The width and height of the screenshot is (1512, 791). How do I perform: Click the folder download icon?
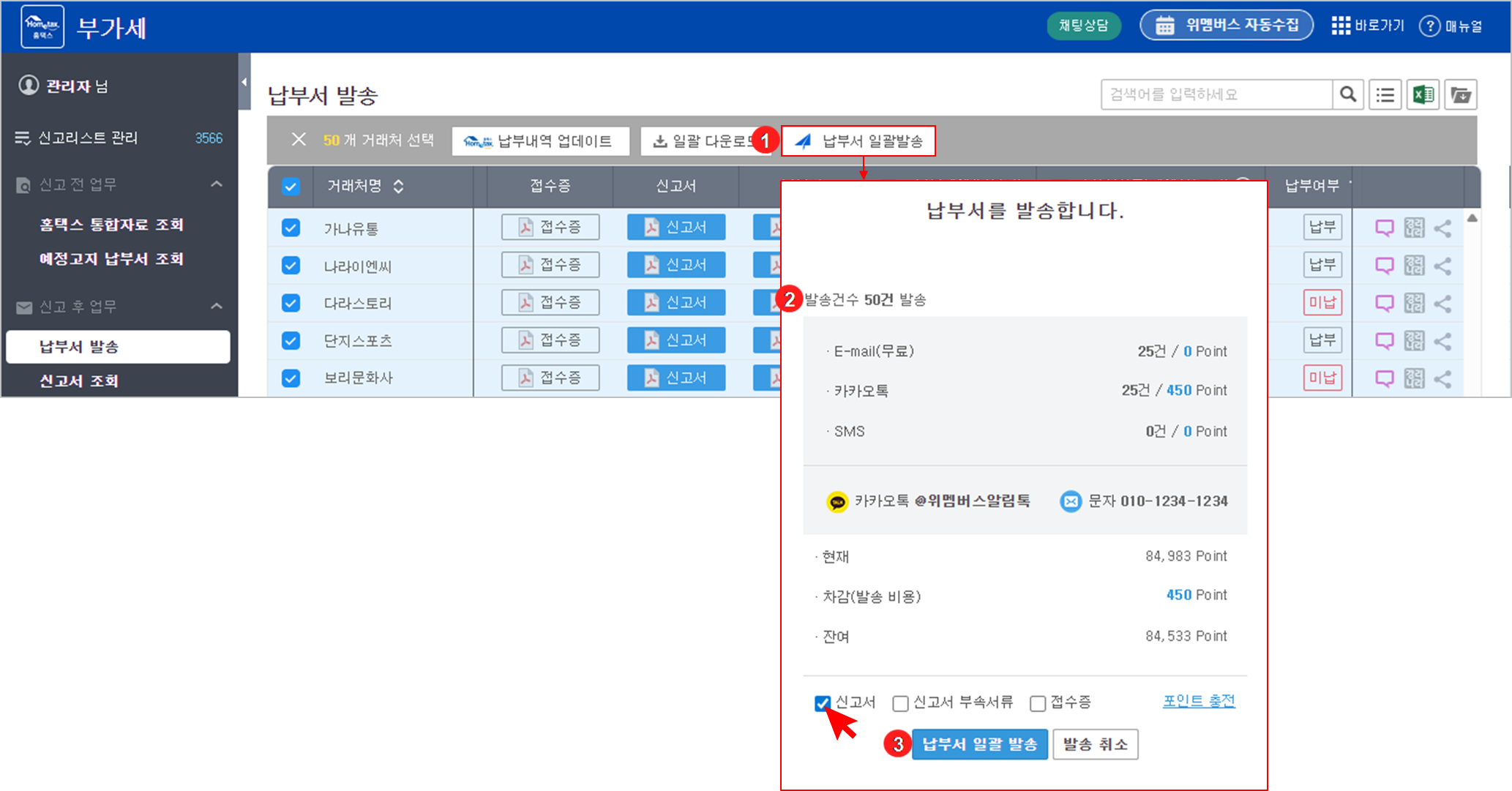coord(1461,94)
